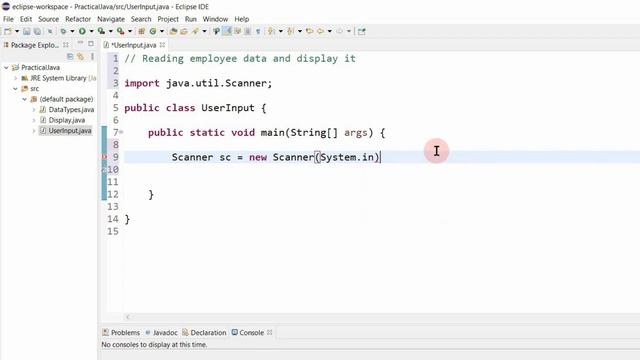Image resolution: width=640 pixels, height=360 pixels.
Task: Open the Coverage dropdown arrow
Action: pos(111,31)
